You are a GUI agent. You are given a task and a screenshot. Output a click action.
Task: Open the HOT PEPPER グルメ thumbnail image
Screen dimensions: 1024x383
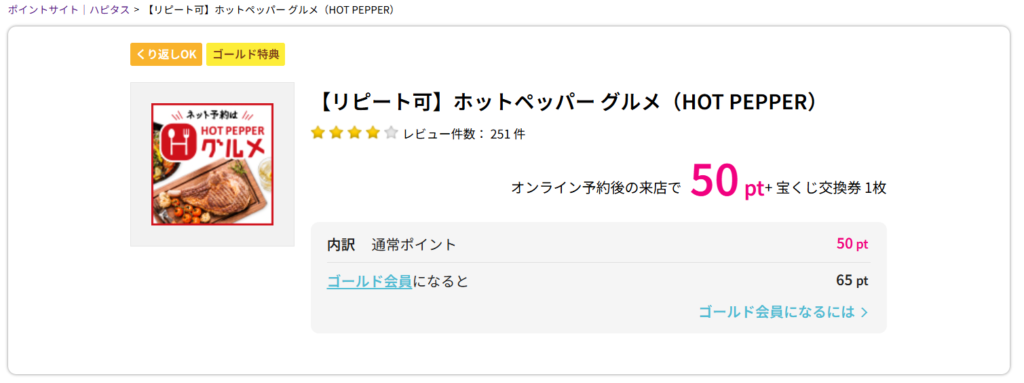point(212,164)
